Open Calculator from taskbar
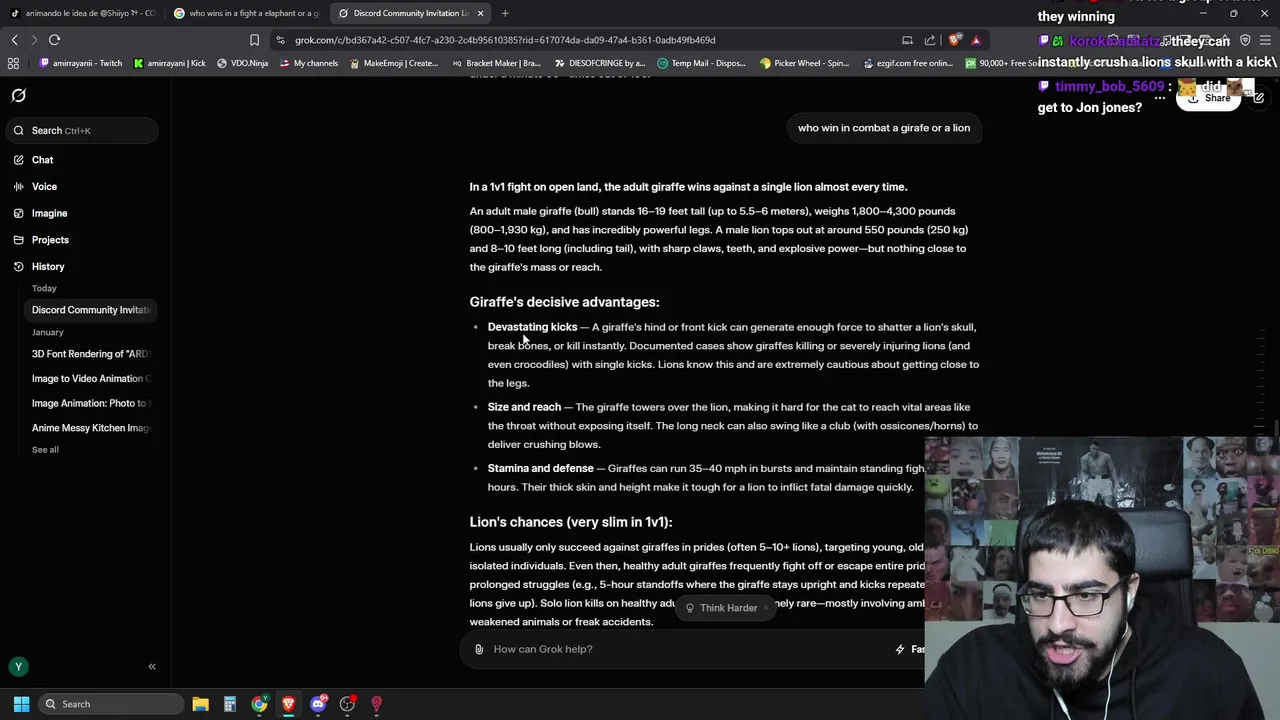Screen dimensions: 1280x720 coord(229,704)
